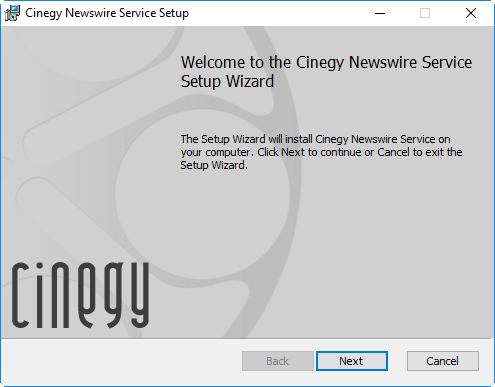
Task: Click the installer icon in title bar
Action: tap(12, 13)
